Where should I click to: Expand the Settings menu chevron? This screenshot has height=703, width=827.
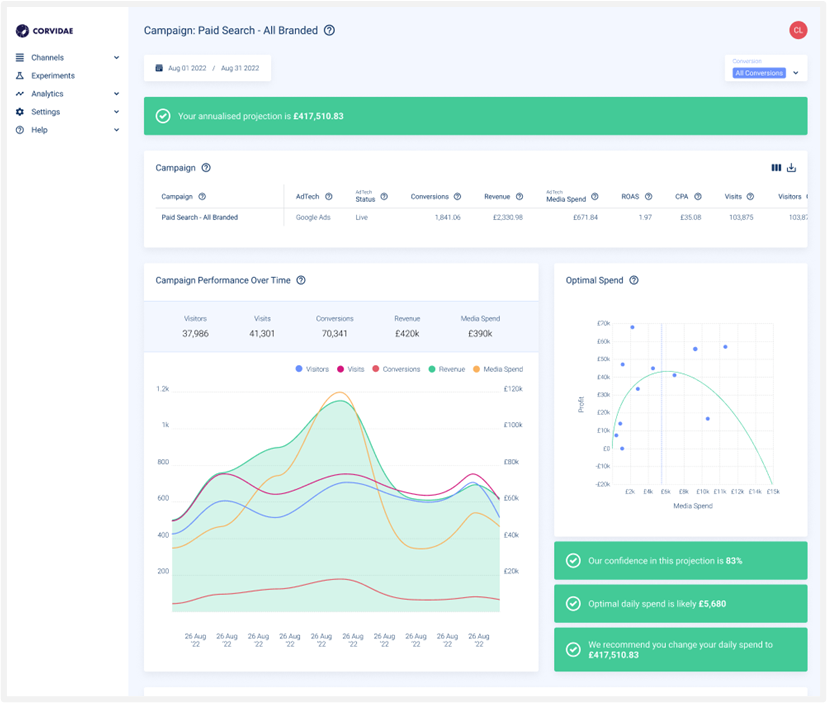pyautogui.click(x=117, y=112)
